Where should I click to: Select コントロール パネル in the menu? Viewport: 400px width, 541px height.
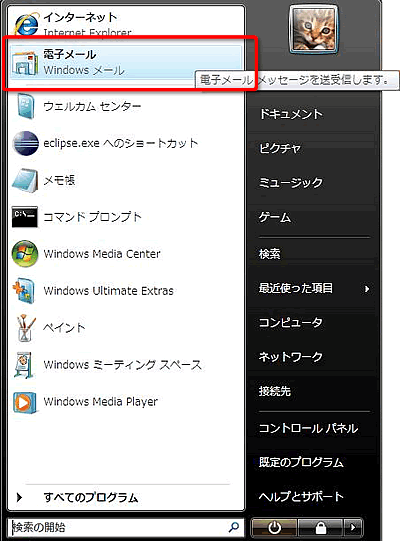click(308, 428)
